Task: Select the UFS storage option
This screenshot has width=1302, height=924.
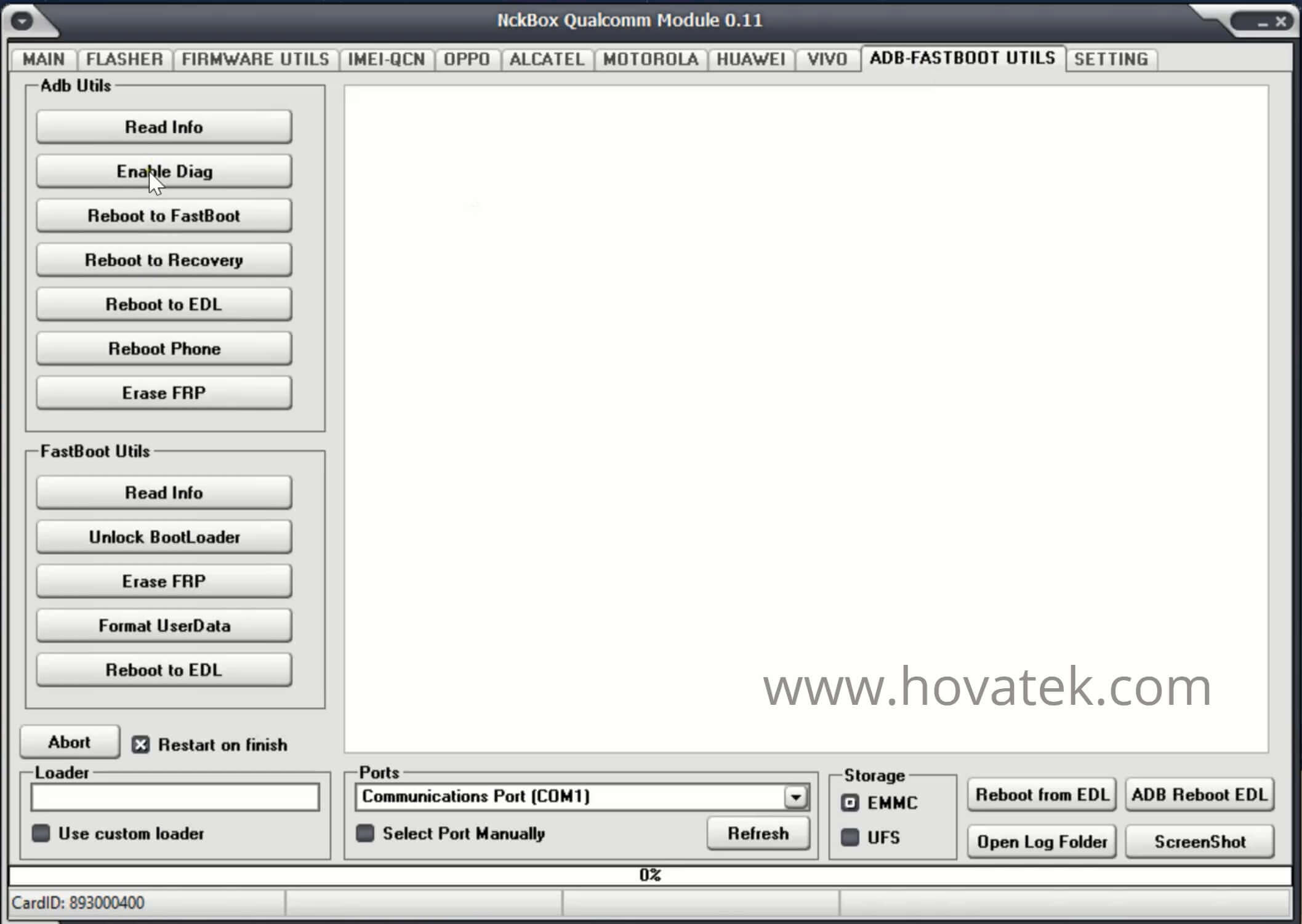Action: 850,837
